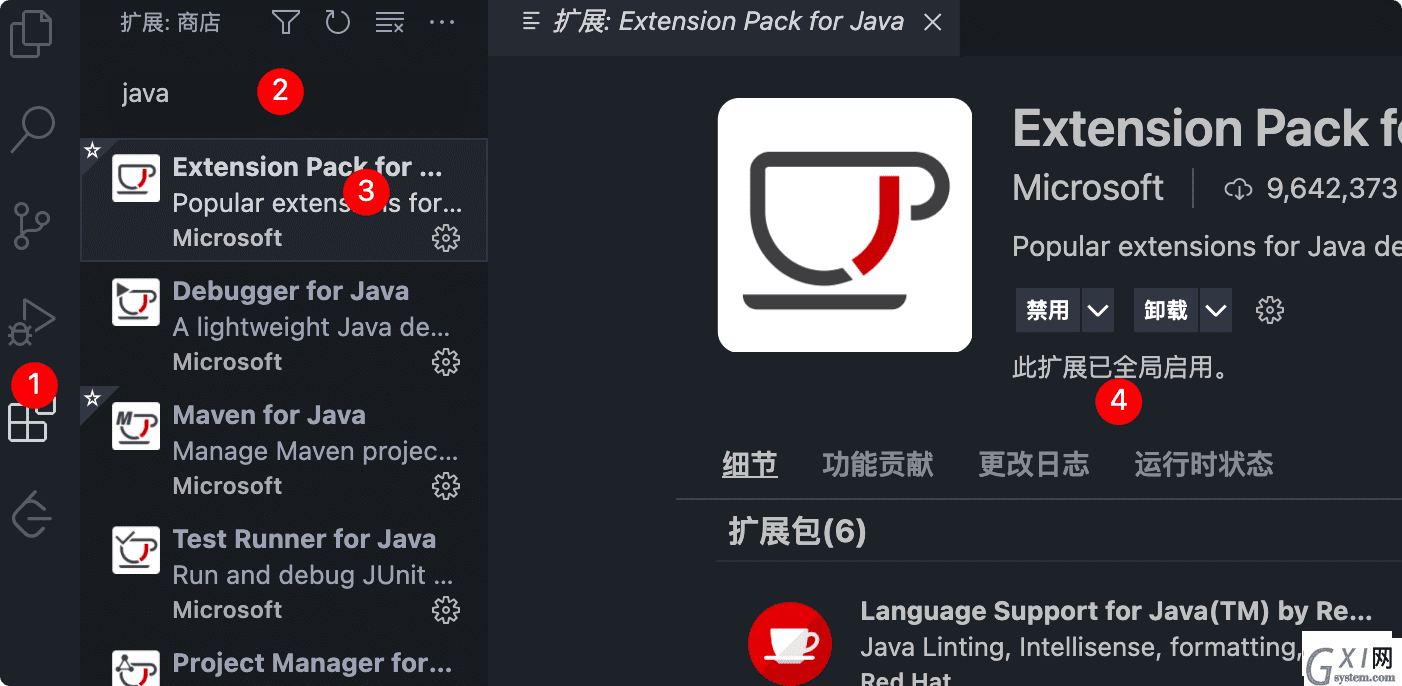Open the gear icon beside 卸载
This screenshot has width=1402, height=686.
pos(1270,310)
